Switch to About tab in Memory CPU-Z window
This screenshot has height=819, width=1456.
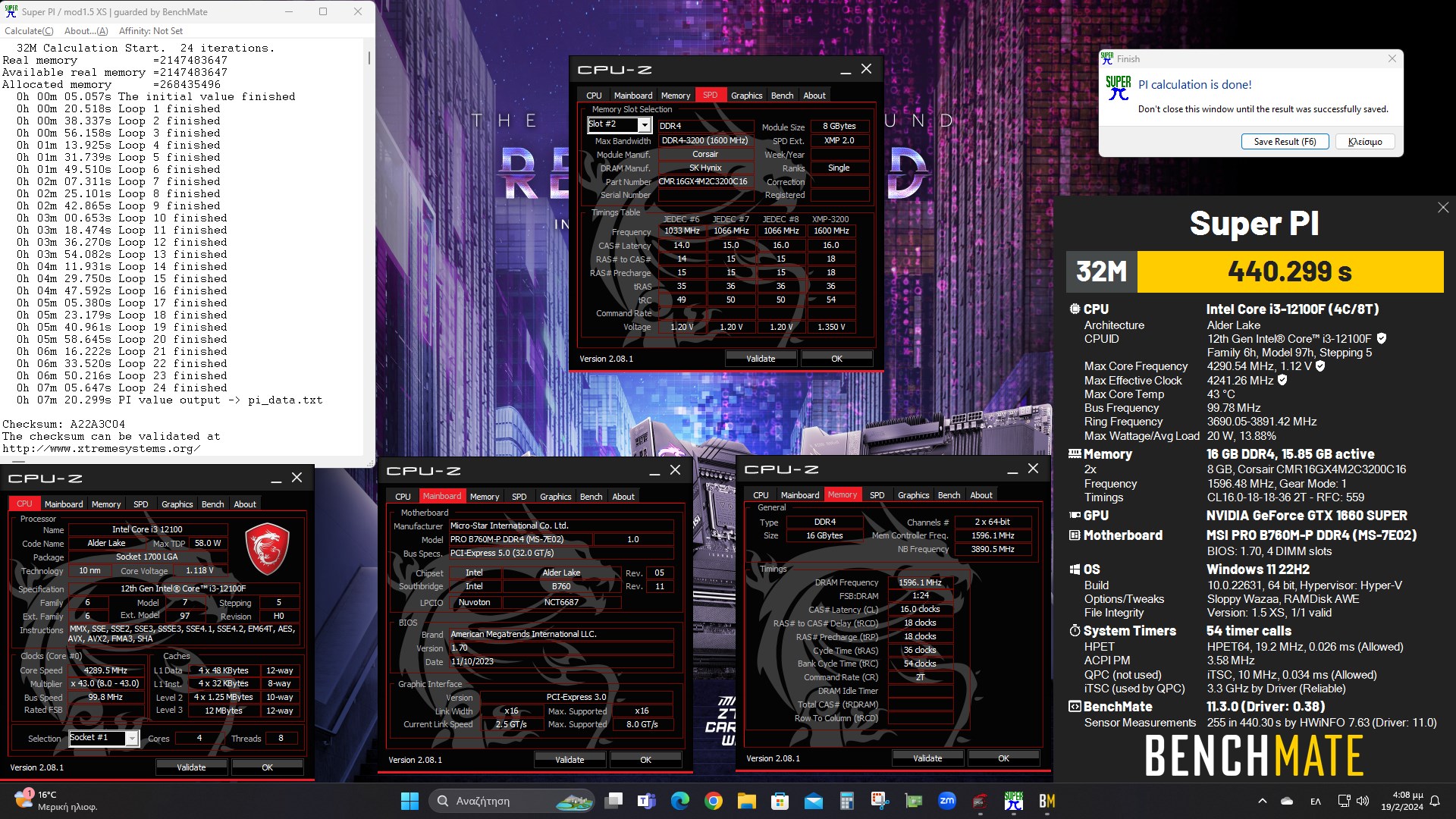tap(981, 495)
